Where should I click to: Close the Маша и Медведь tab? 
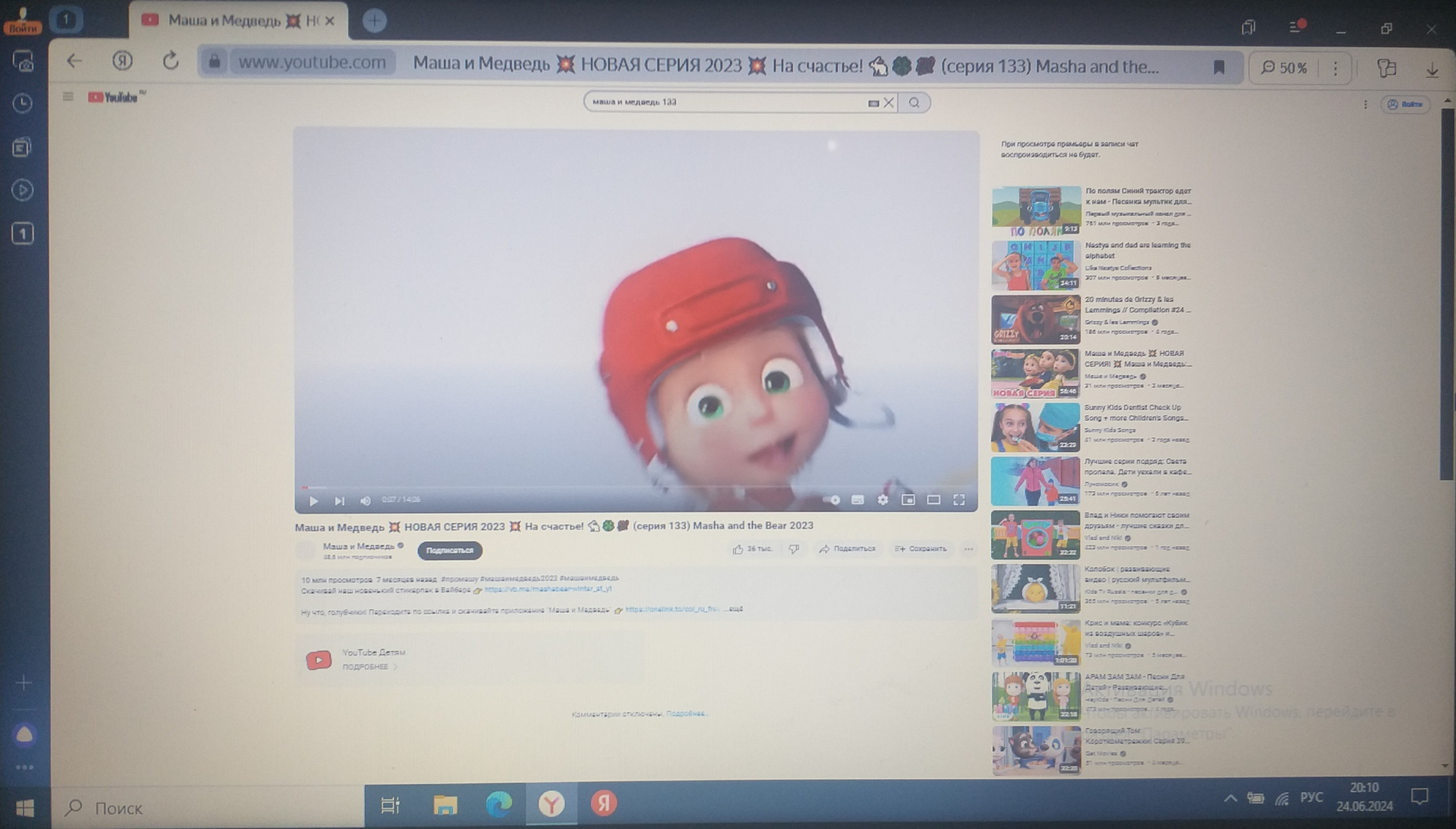(x=329, y=21)
